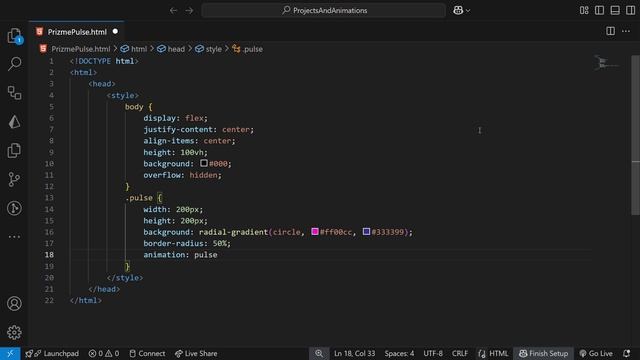Open editor More Actions ellipsis

pyautogui.click(x=626, y=31)
